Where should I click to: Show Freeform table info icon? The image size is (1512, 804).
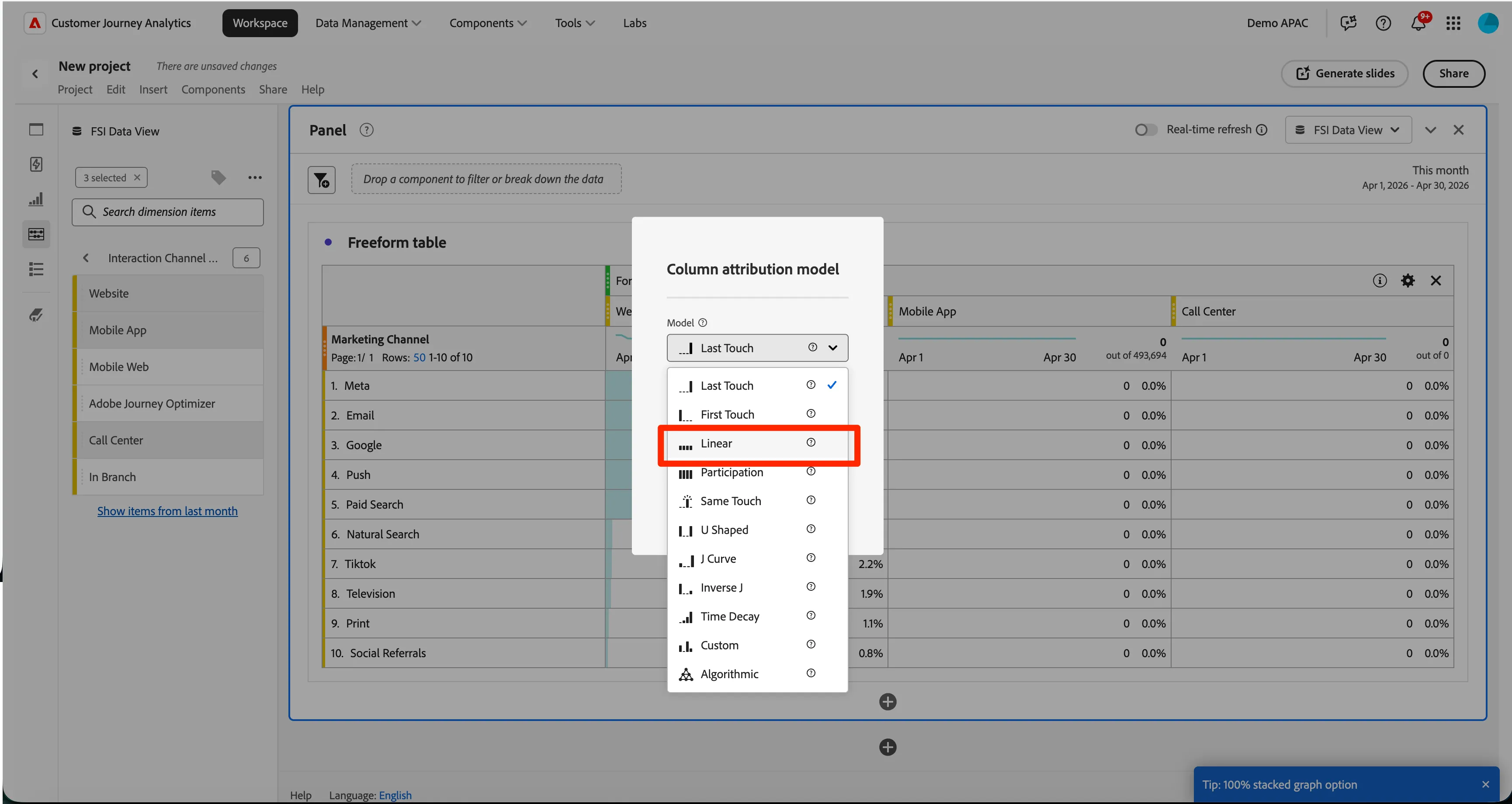coord(1379,281)
